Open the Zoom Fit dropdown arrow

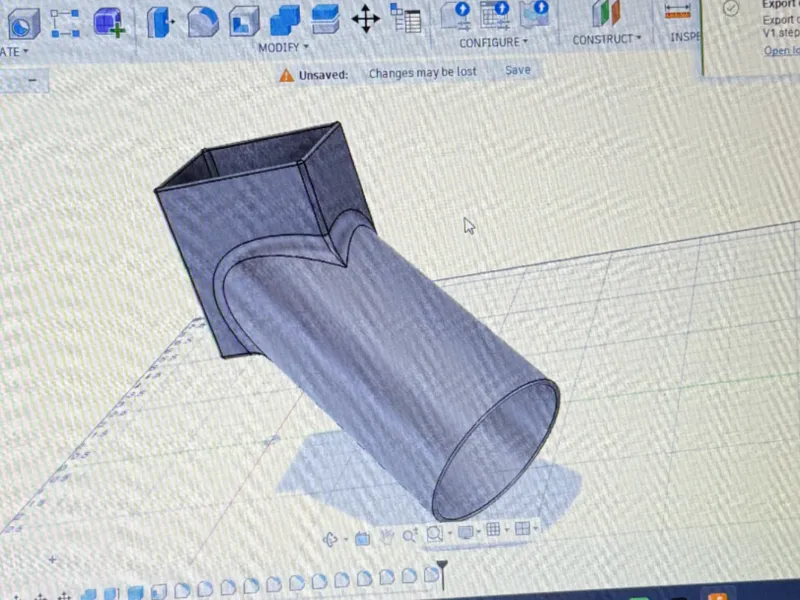click(x=449, y=534)
